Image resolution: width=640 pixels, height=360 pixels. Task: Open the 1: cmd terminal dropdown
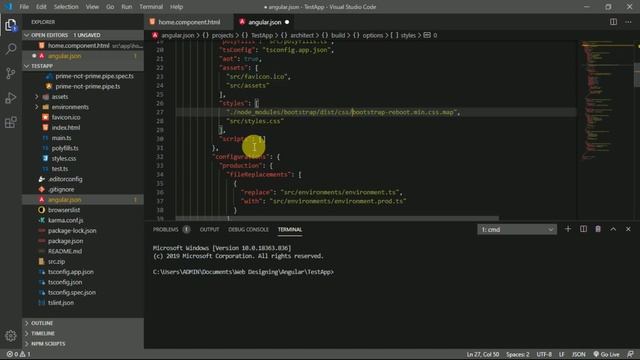[x=517, y=229]
